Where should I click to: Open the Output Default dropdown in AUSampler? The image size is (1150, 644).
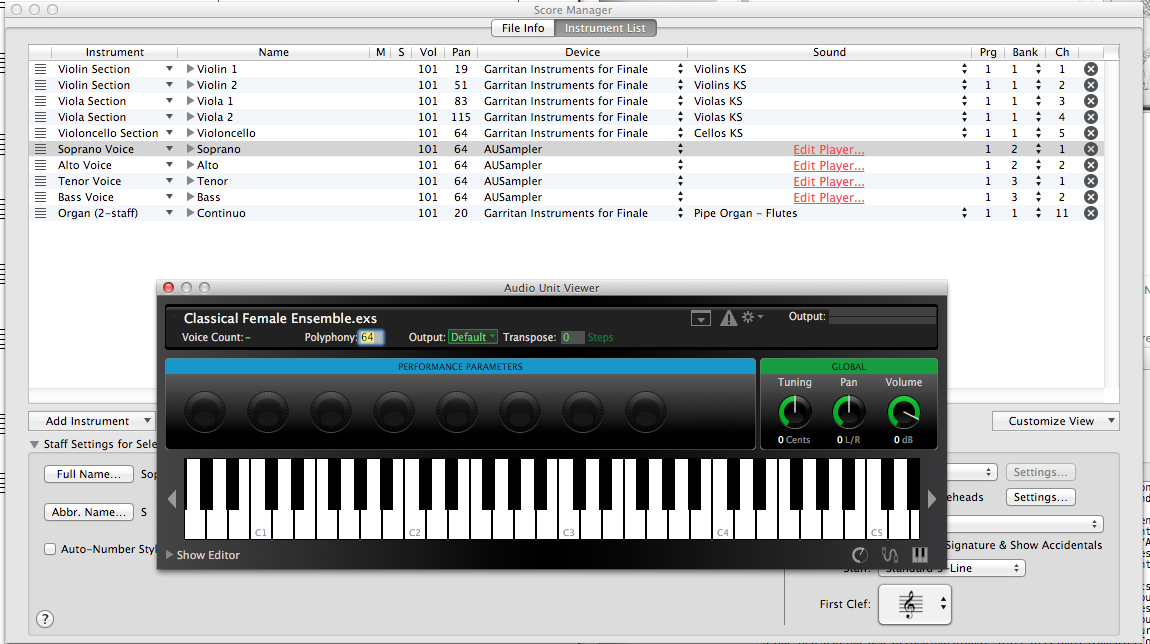472,337
